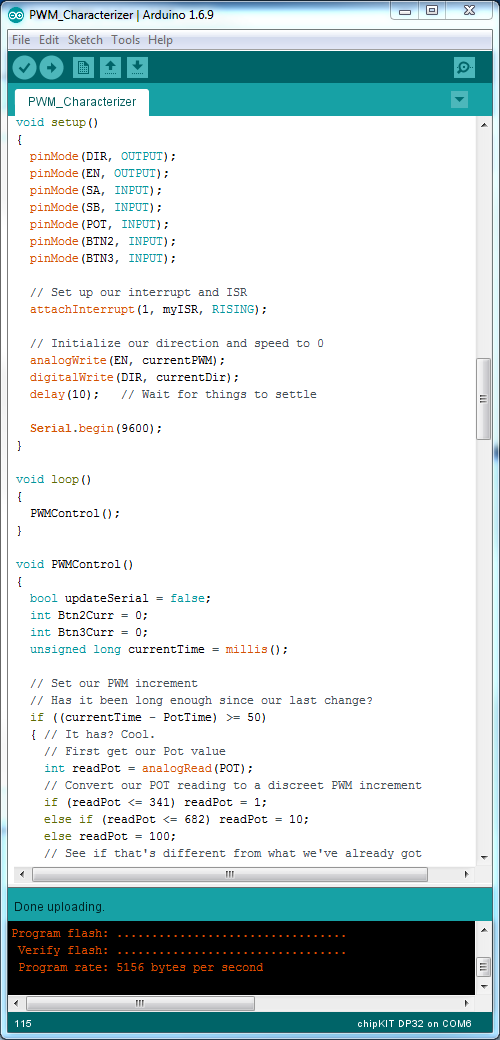Open the File menu
Image resolution: width=500 pixels, height=1040 pixels.
point(21,40)
